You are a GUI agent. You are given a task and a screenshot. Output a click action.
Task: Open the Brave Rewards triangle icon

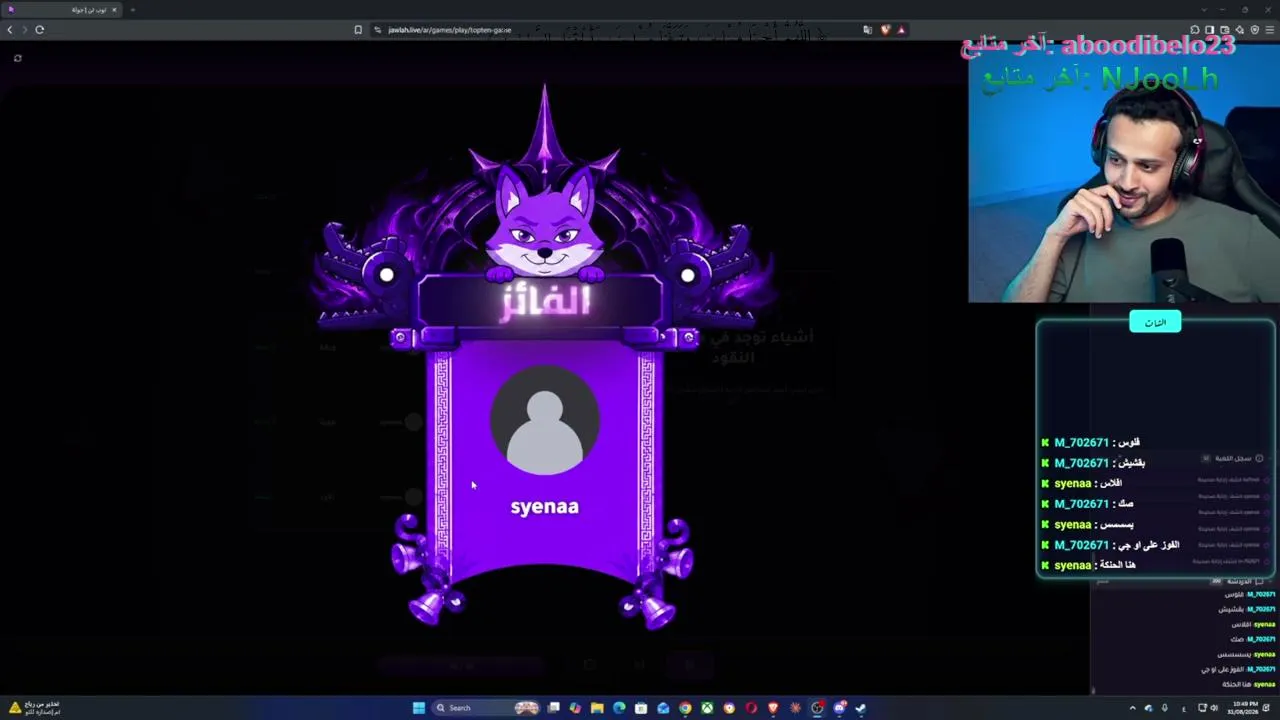point(901,30)
